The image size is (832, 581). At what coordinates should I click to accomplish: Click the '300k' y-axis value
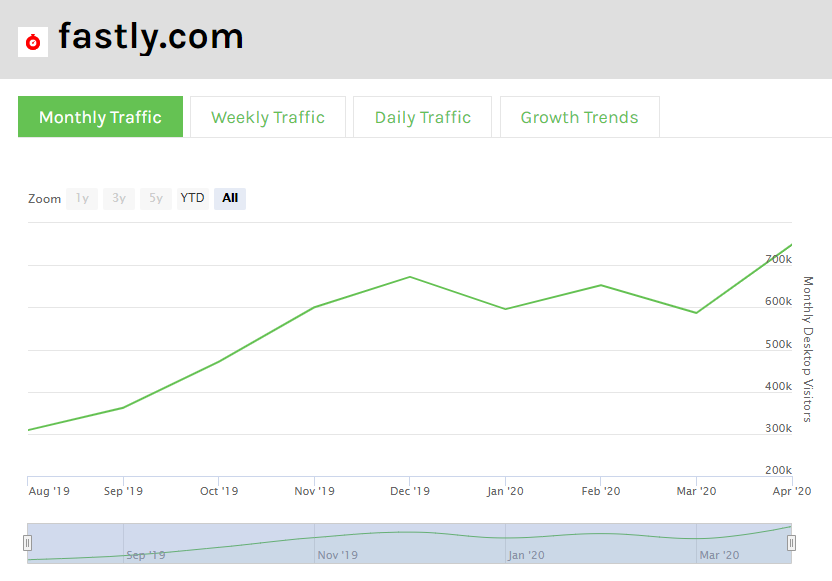778,428
